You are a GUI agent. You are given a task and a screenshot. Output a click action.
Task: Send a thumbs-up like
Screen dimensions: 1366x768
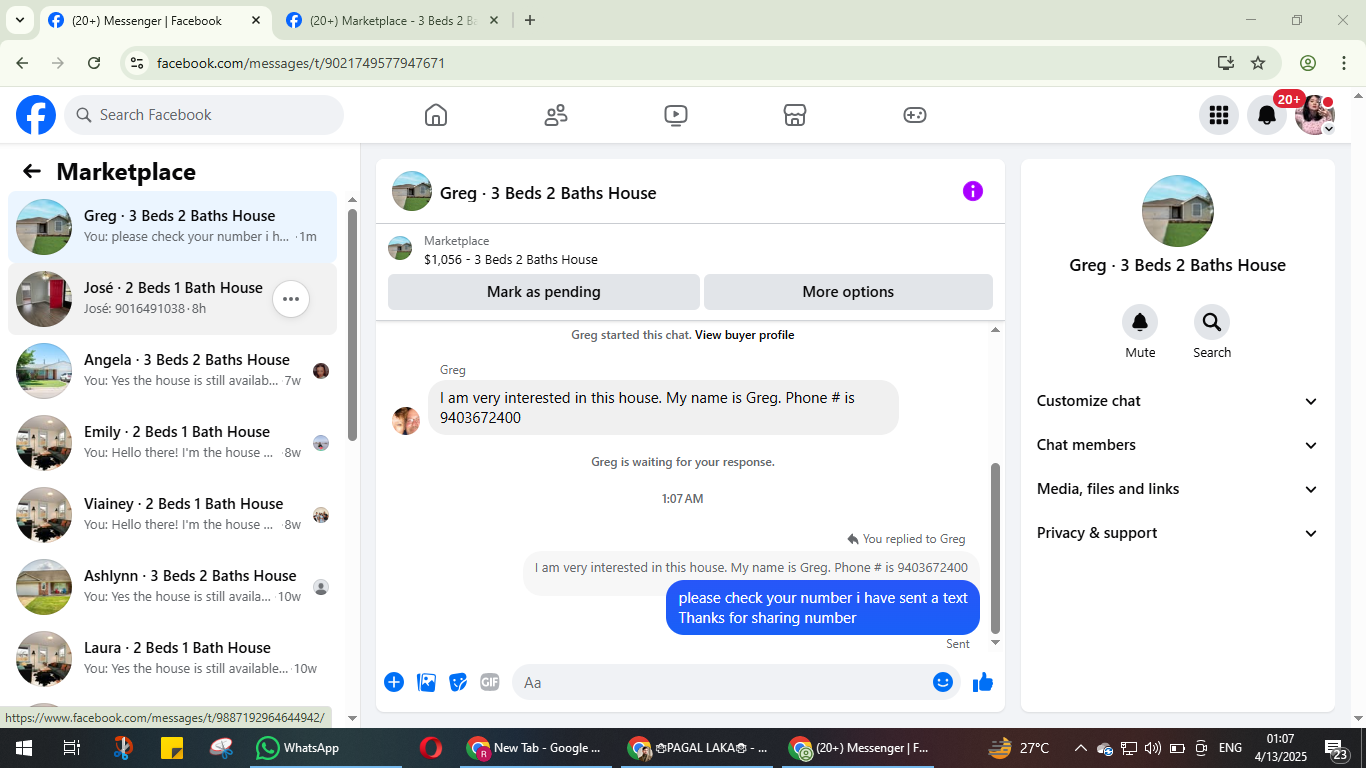point(983,682)
